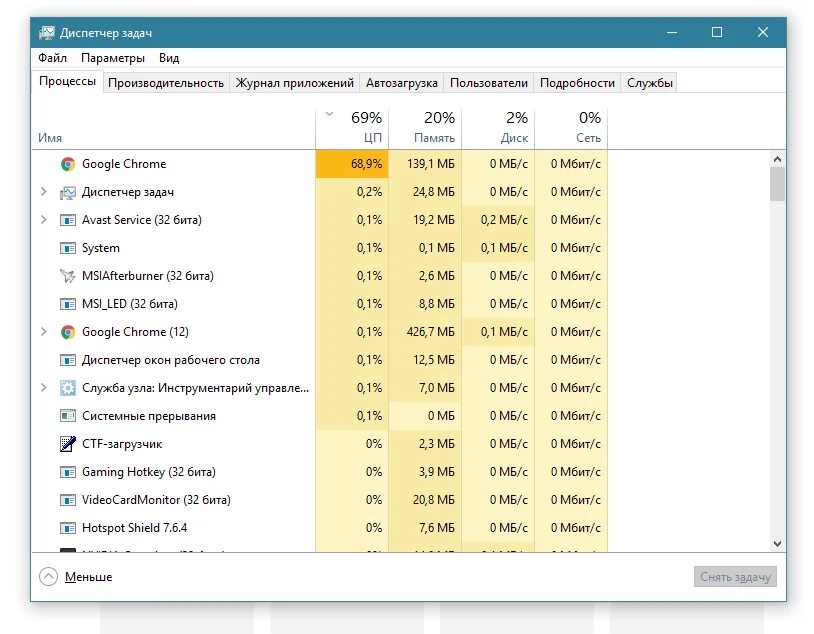Open the Файл menu
Screen dimensions: 814x634
tap(52, 58)
